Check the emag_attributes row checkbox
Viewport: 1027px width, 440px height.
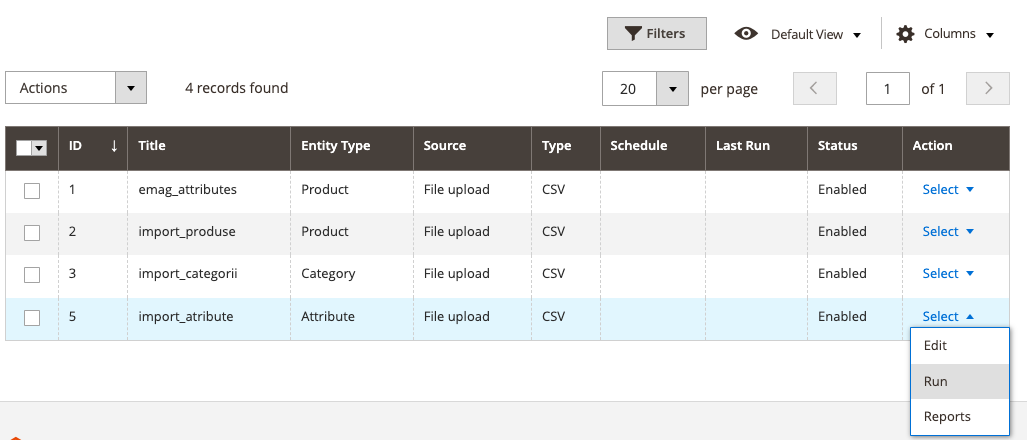click(32, 191)
